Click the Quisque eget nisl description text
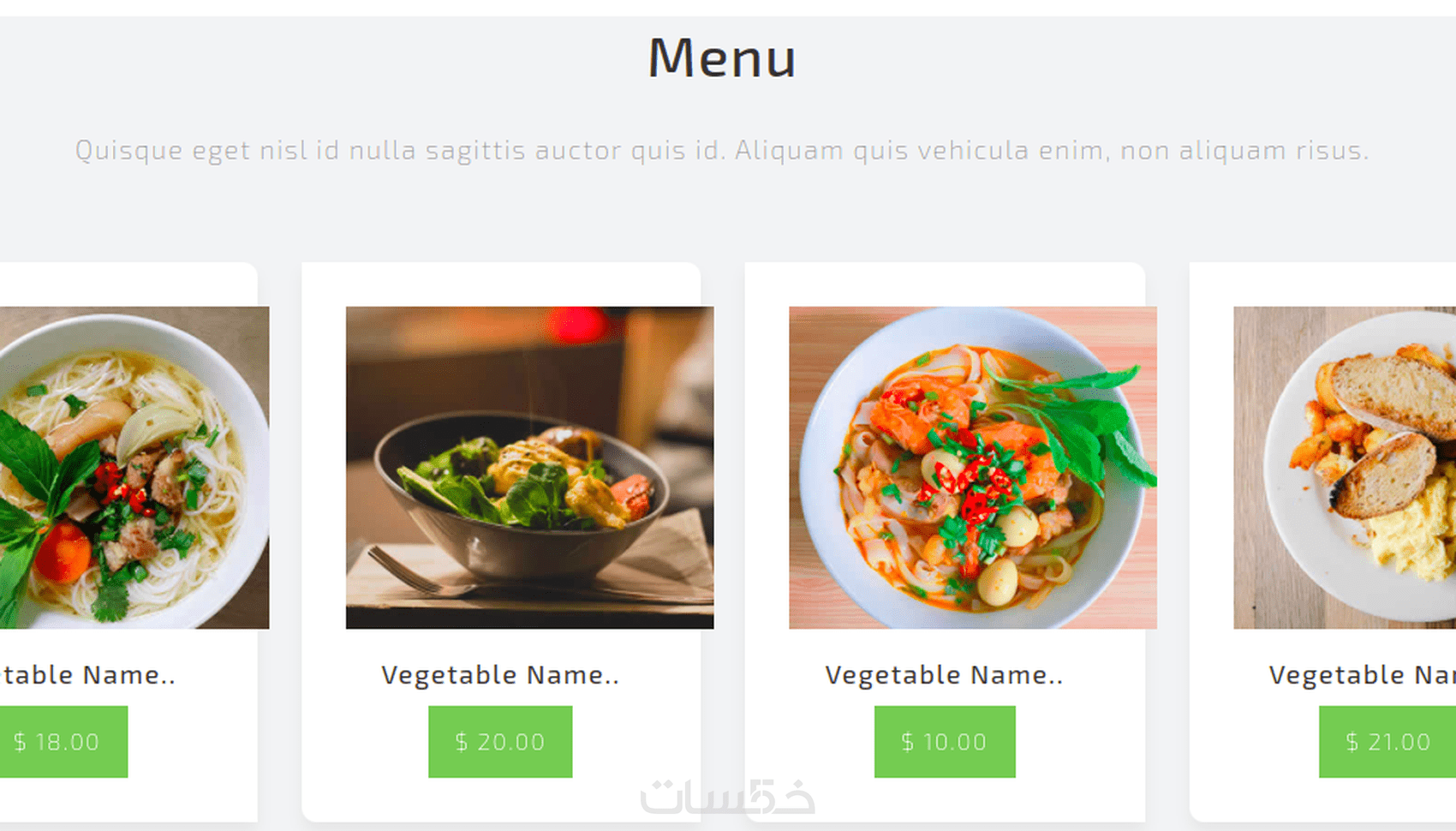This screenshot has height=831, width=1456. [722, 151]
